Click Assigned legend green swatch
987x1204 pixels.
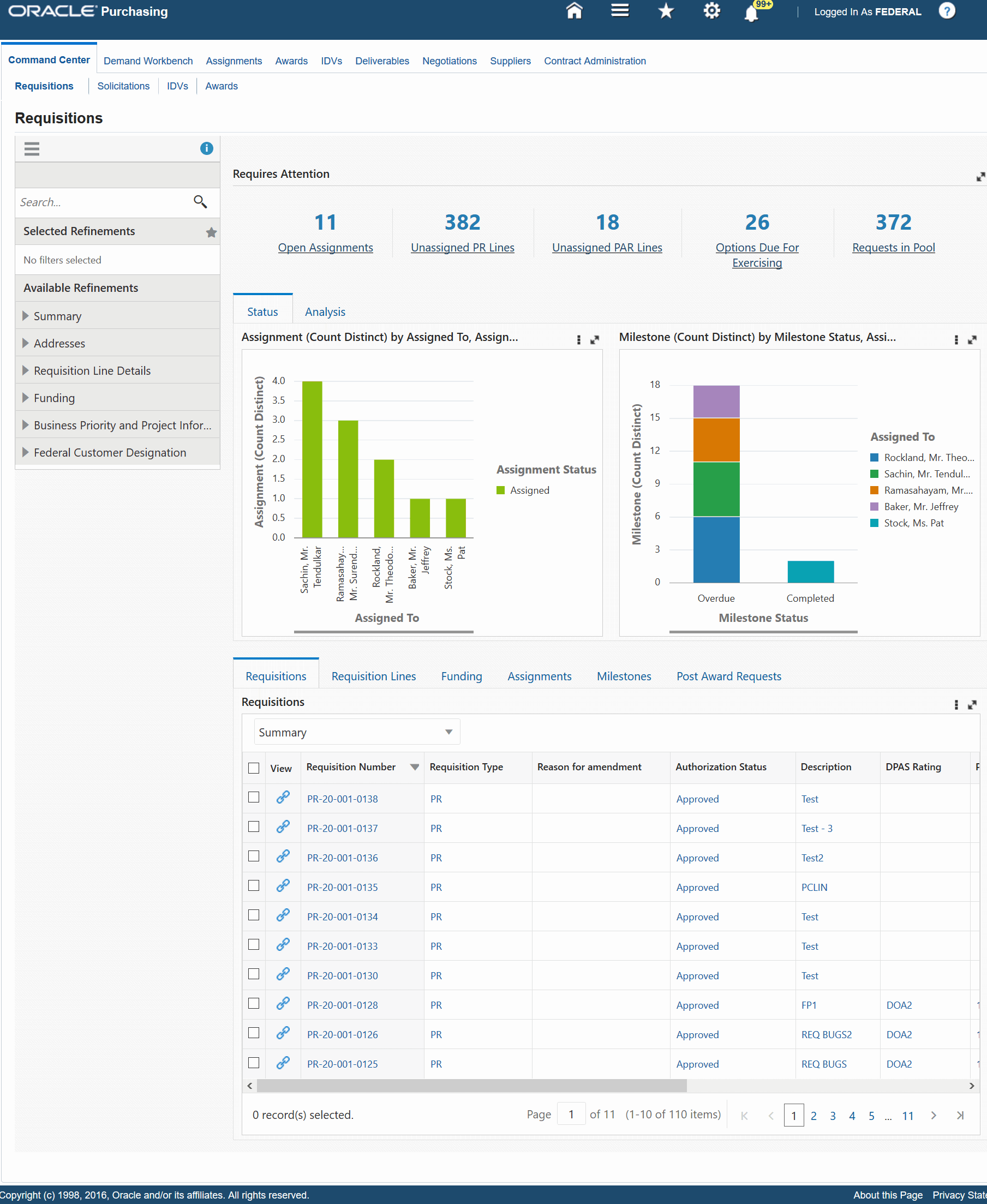tap(500, 490)
